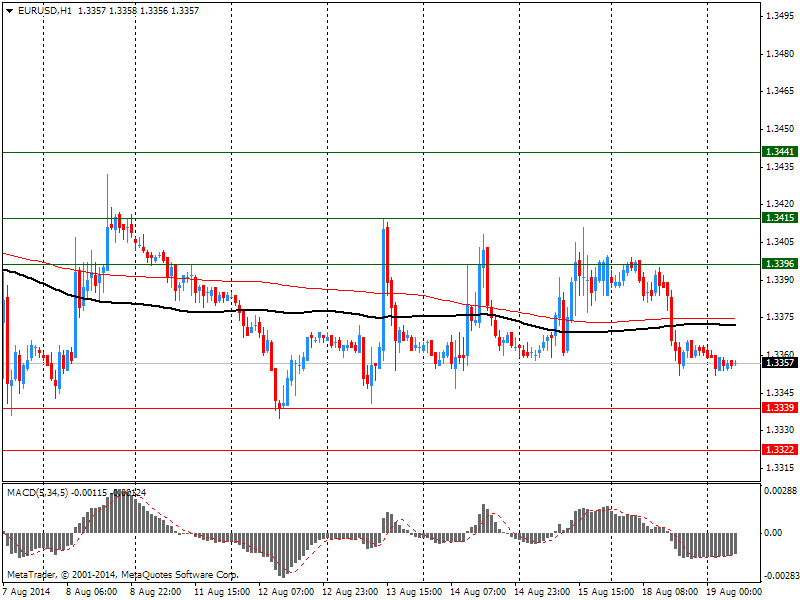Click the 14 Aug 07:00 time label
Viewport: 800px width, 600px height.
[478, 592]
